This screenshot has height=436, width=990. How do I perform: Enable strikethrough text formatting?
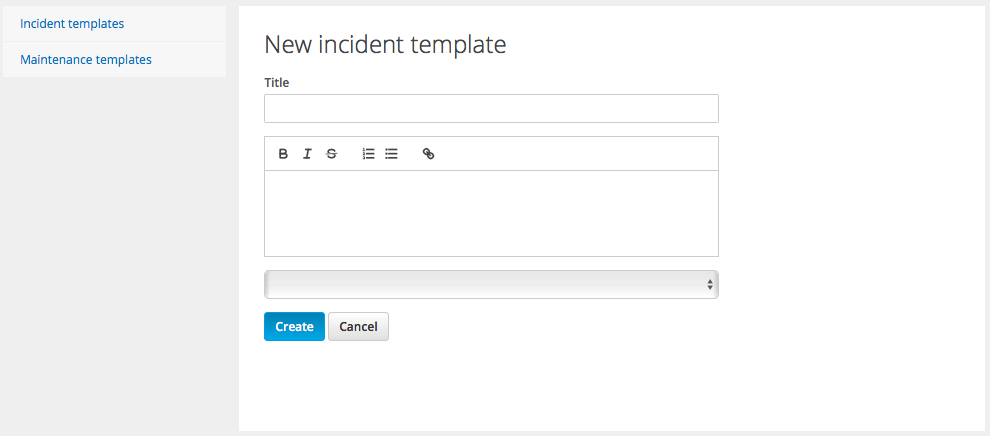pyautogui.click(x=331, y=153)
